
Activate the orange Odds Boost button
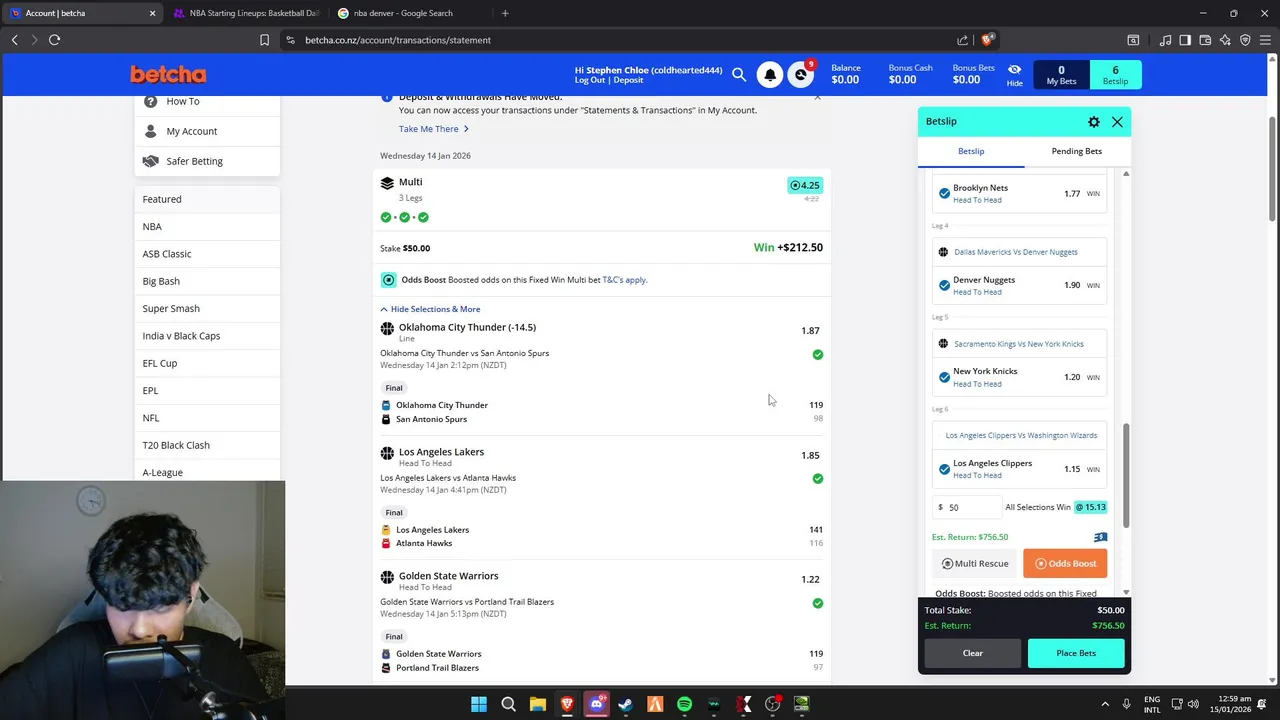pos(1065,564)
